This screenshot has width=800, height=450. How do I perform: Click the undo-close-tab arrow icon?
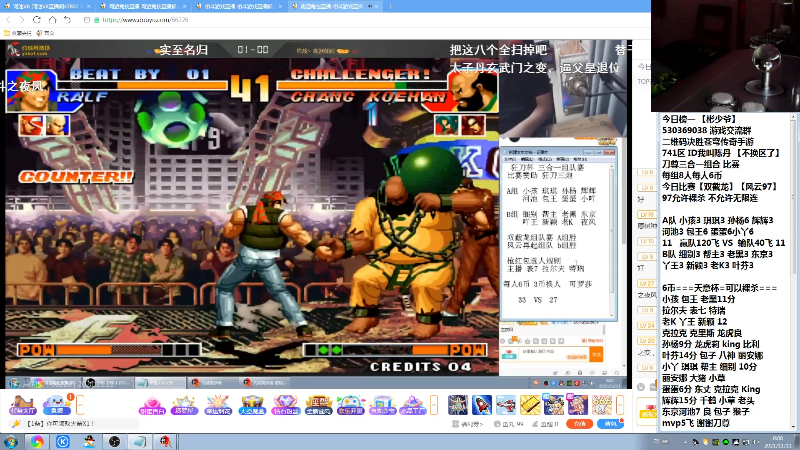click(x=67, y=19)
